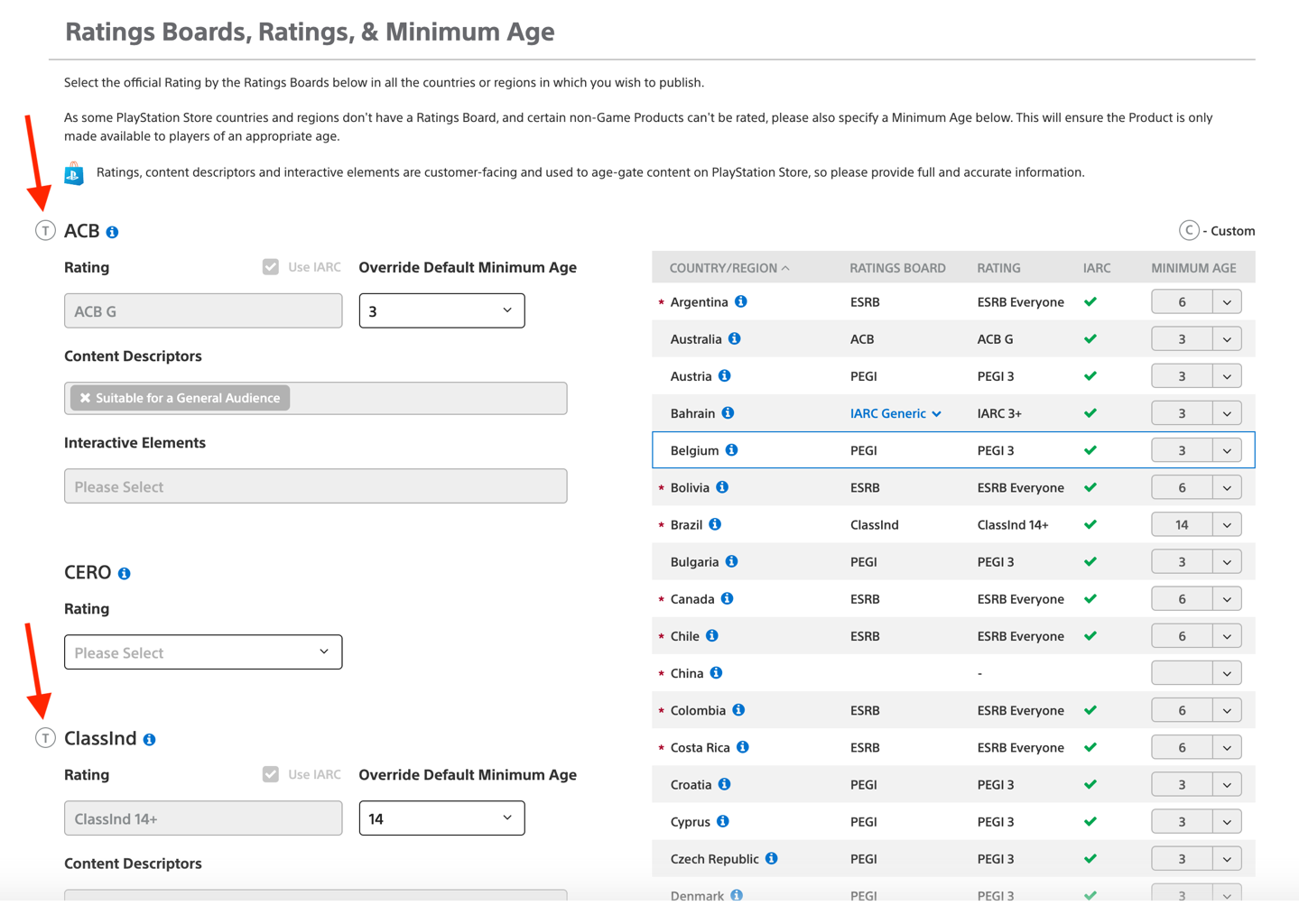1299x924 pixels.
Task: Open the info icon beside Chile
Action: tap(712, 635)
